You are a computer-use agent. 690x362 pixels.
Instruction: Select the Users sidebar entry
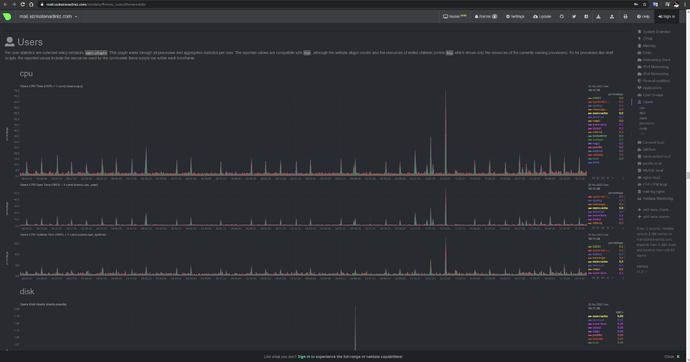tap(646, 102)
